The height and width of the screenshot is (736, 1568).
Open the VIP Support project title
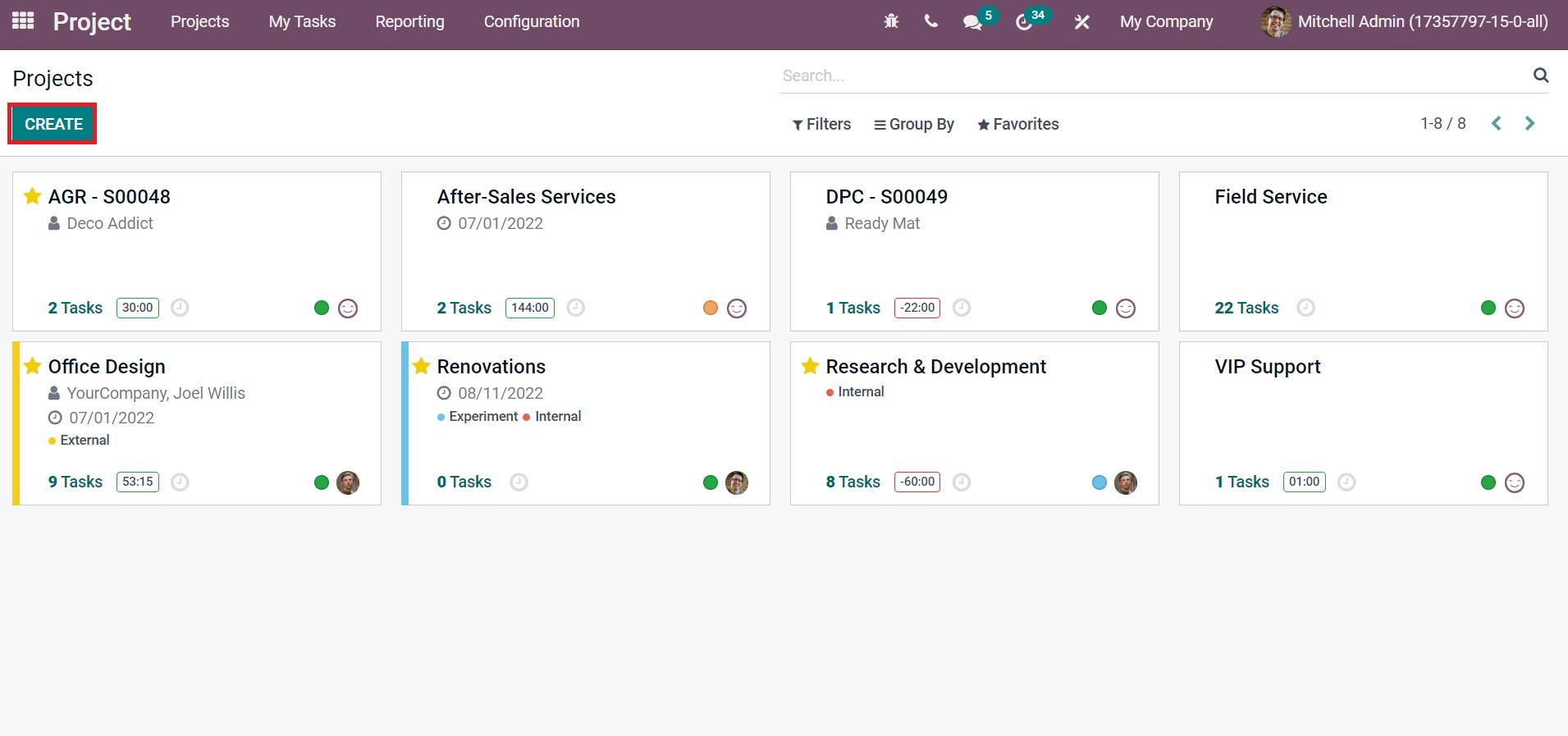point(1268,367)
